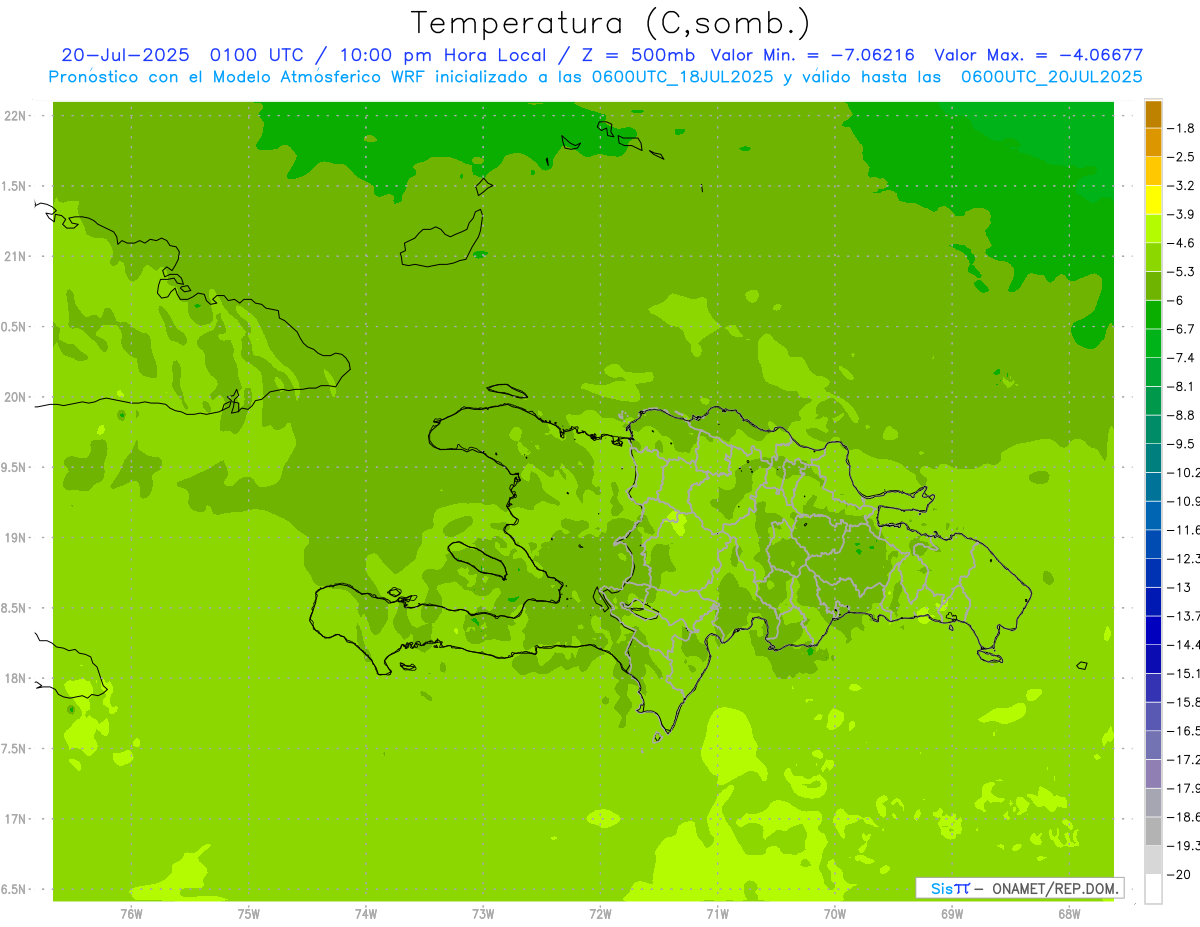This screenshot has height=927, width=1200.
Task: Click the "Sisπ" logo text
Action: pos(950,888)
